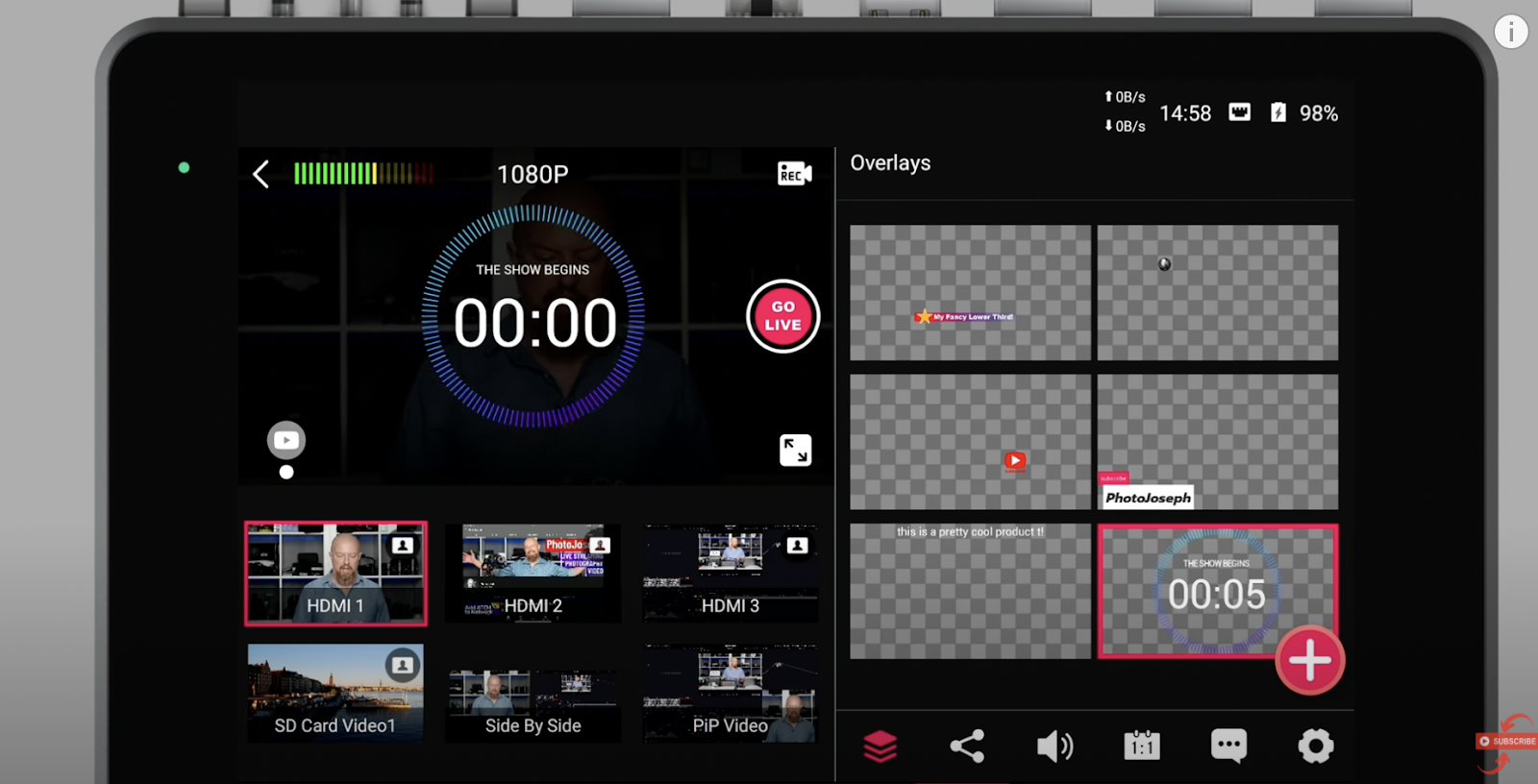Tap the GO LIVE button

click(x=782, y=316)
